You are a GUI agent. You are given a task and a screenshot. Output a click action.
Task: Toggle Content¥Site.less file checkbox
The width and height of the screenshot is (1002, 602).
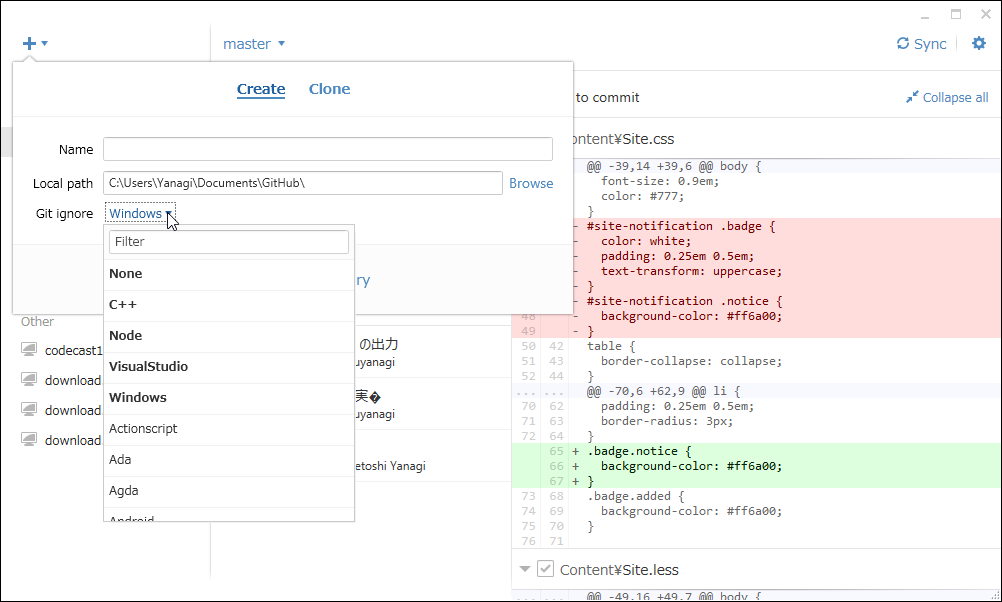[x=545, y=569]
